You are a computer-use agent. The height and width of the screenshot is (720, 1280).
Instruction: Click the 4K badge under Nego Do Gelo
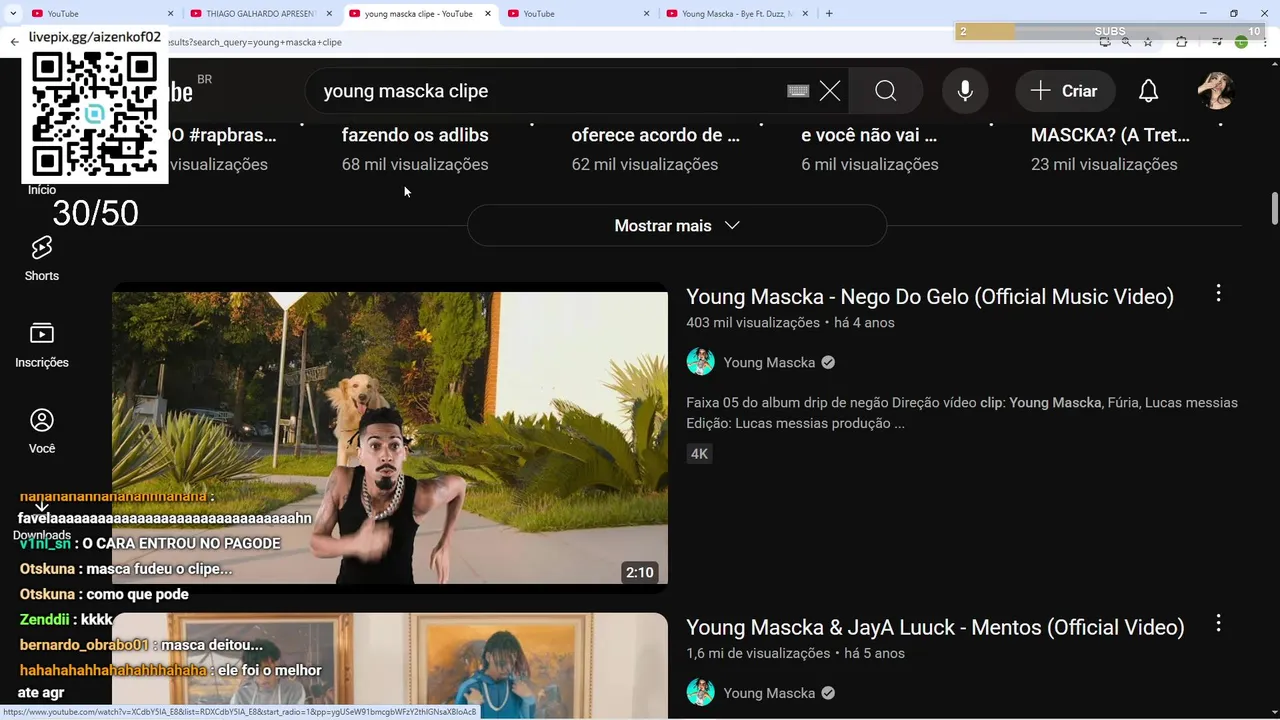pos(700,454)
